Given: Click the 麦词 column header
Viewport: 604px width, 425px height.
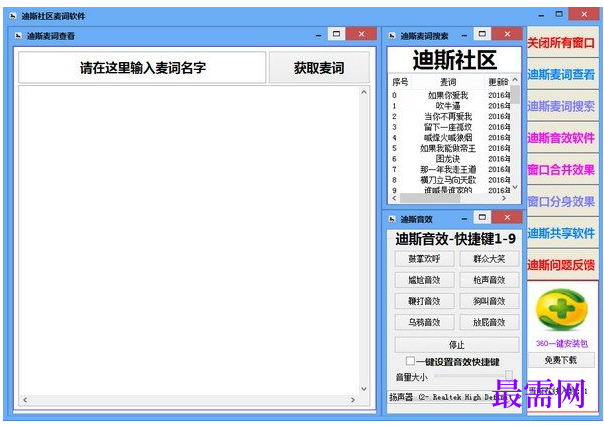Looking at the screenshot, I should (448, 82).
